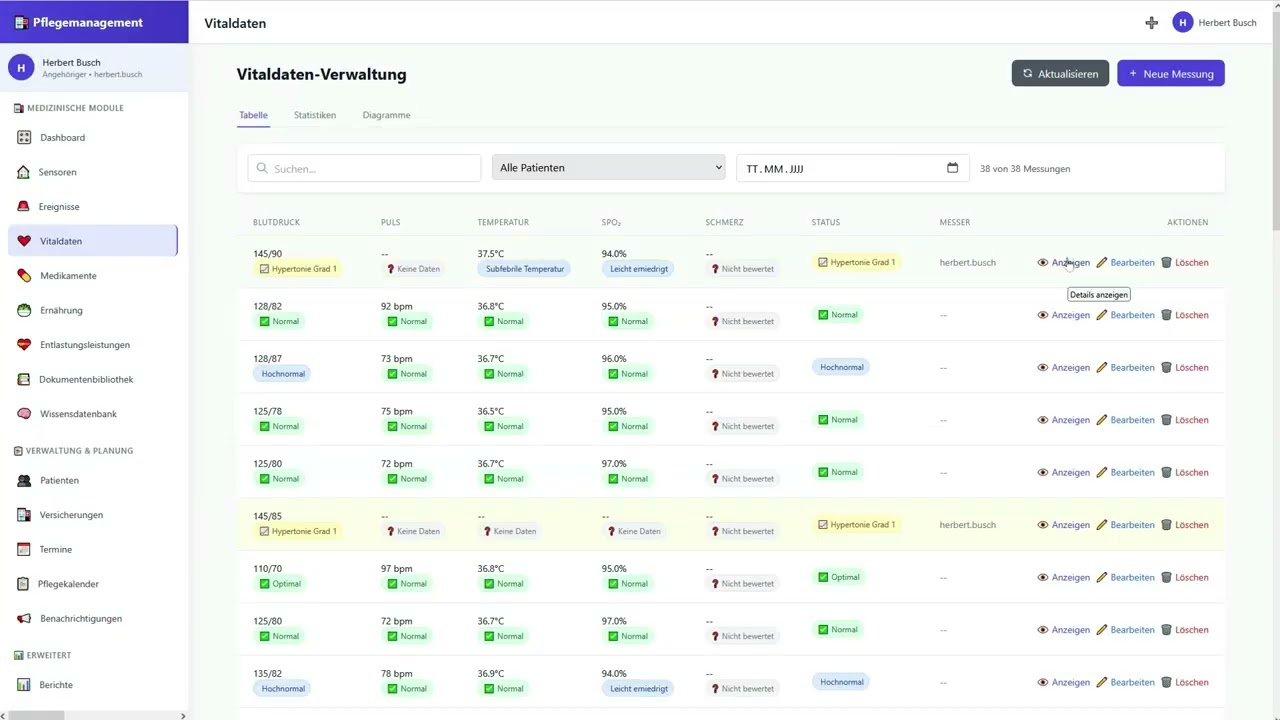Click the Subfebrile Temperatur badge
The width and height of the screenshot is (1280, 720).
pos(524,269)
